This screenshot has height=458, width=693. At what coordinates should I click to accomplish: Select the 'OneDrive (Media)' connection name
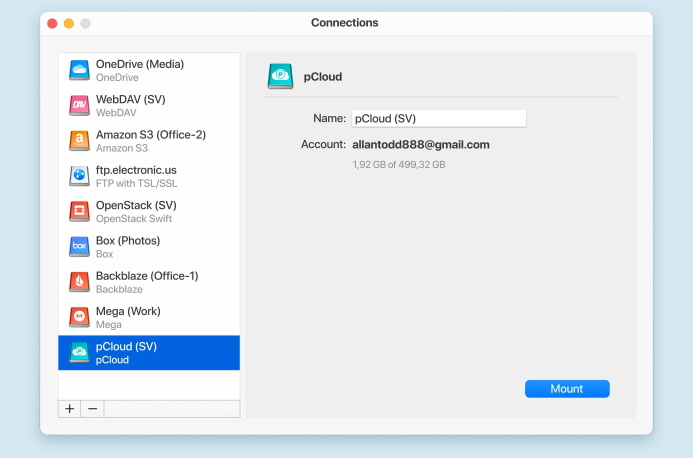(x=140, y=64)
